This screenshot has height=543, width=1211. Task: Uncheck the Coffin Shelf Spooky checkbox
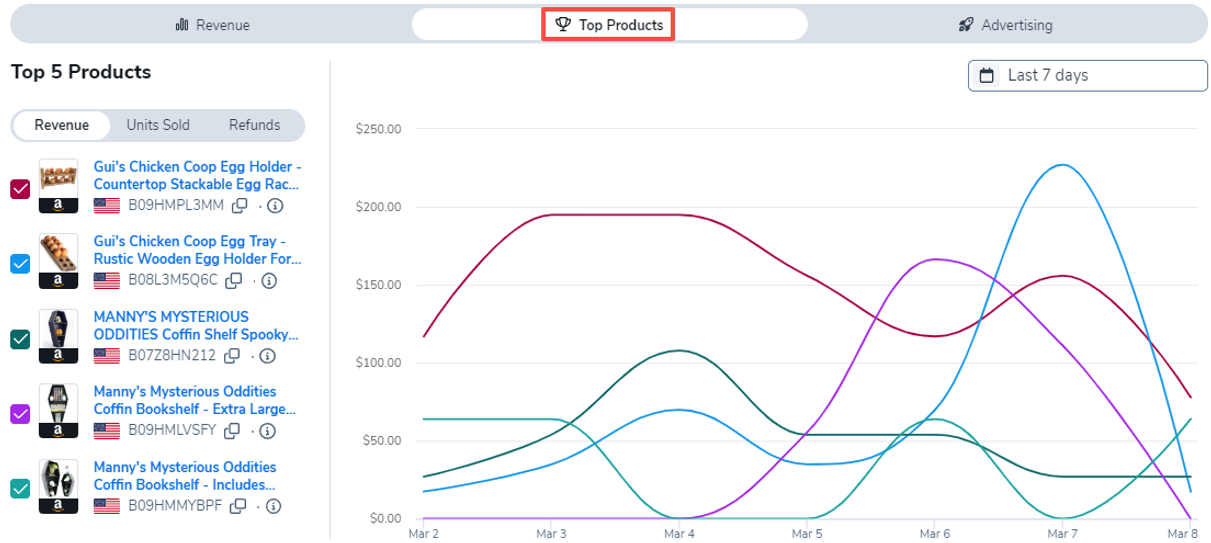(20, 339)
